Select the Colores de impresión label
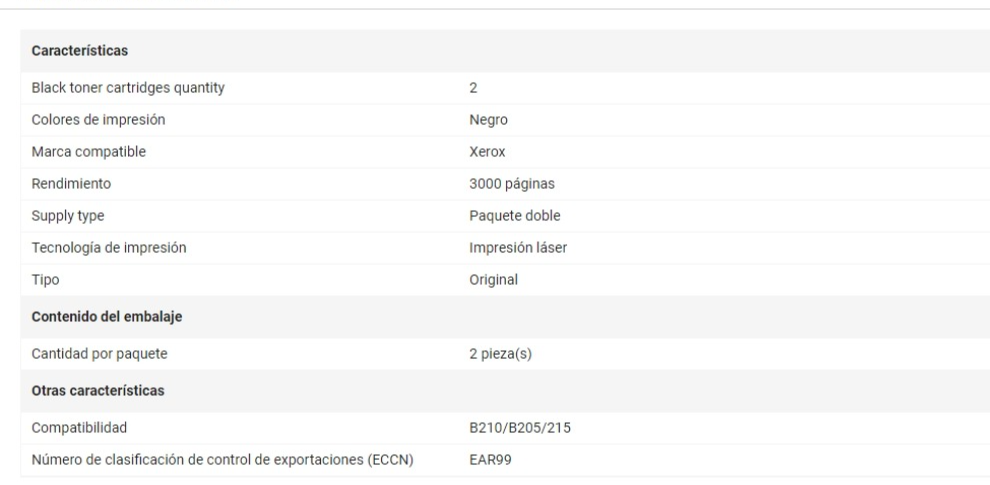 point(98,119)
